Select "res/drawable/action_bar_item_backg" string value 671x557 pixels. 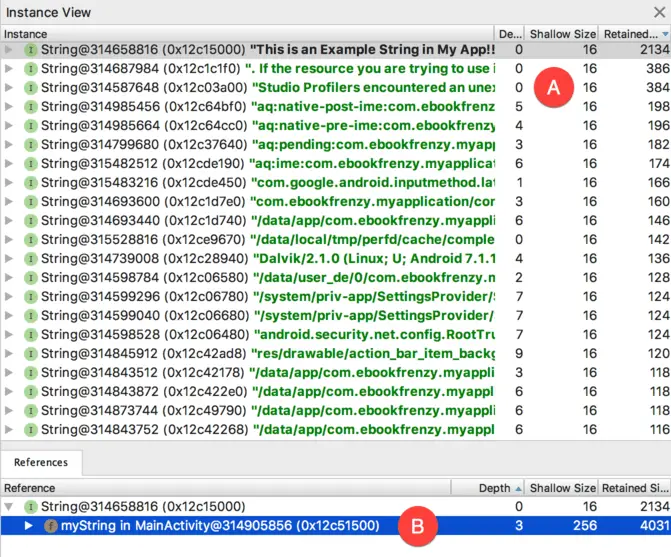coord(373,354)
